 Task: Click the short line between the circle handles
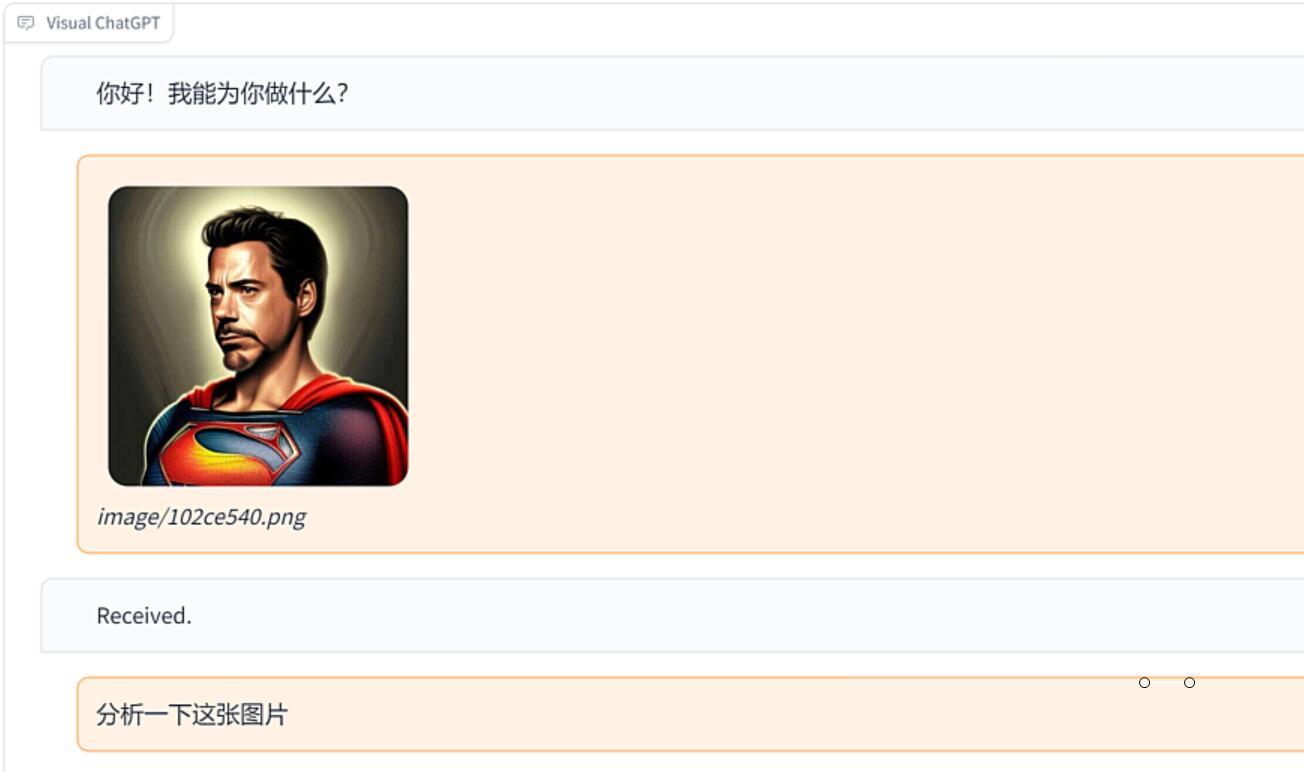pos(1167,683)
